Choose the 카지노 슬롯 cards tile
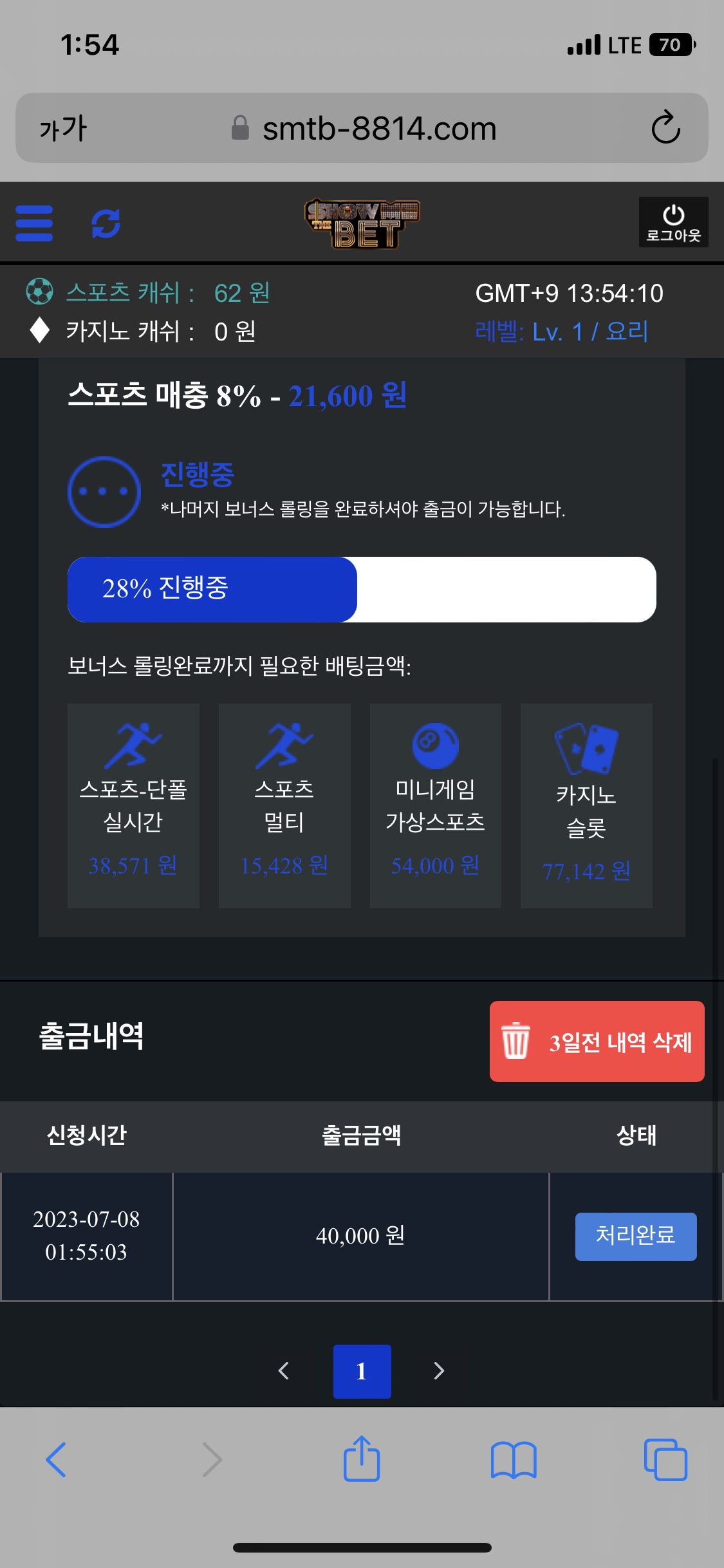The width and height of the screenshot is (724, 1568). click(586, 805)
